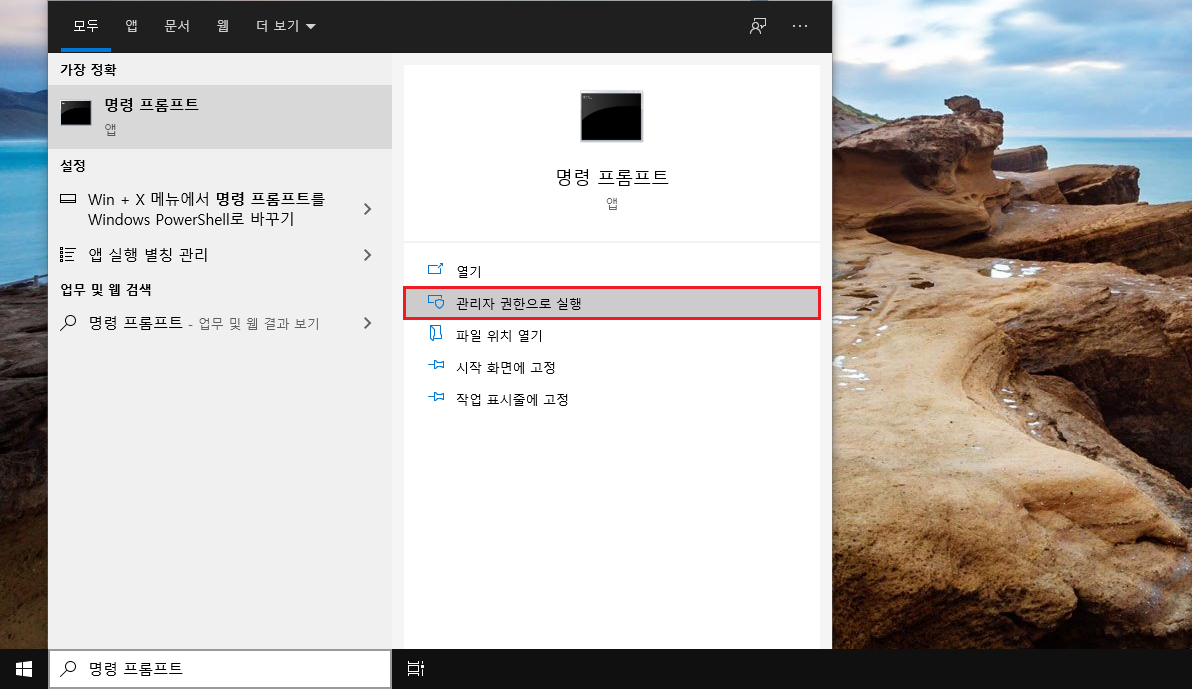The width and height of the screenshot is (1192, 689).
Task: Open the Win + X 메뉴 PowerShell setting
Action: click(x=220, y=209)
